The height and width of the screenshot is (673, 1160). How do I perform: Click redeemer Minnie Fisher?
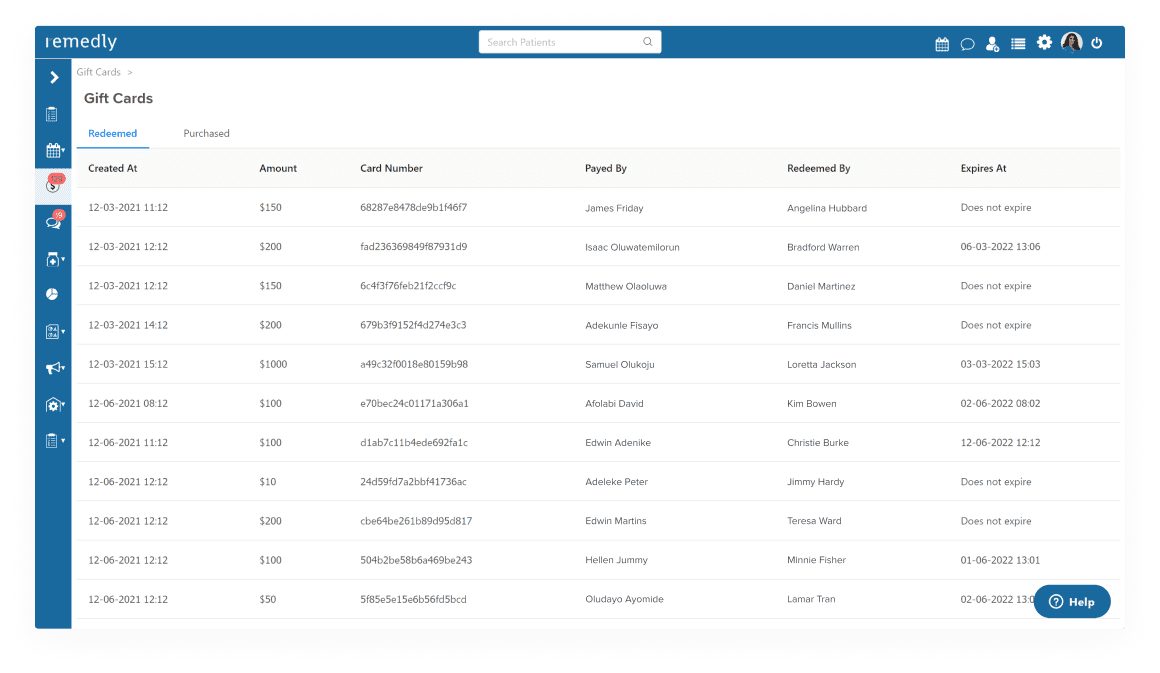coord(816,561)
